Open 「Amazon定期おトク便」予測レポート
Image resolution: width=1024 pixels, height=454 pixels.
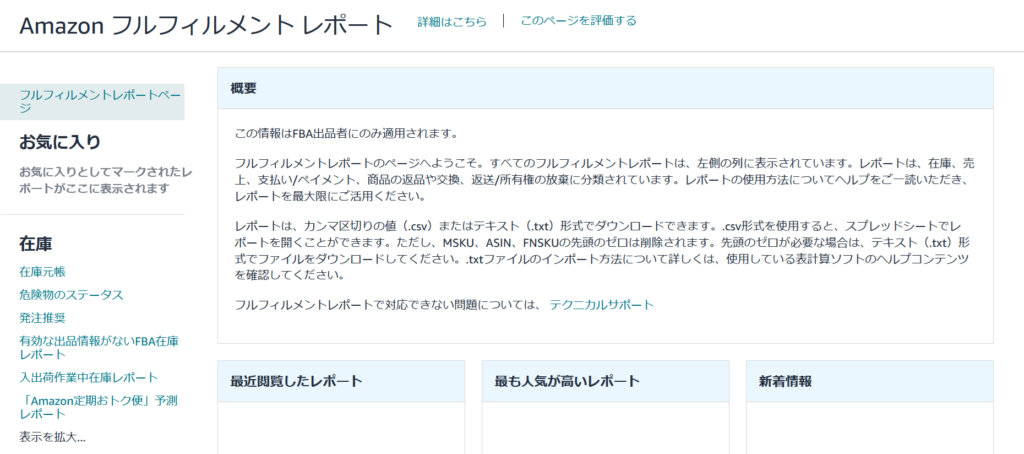click(x=99, y=407)
